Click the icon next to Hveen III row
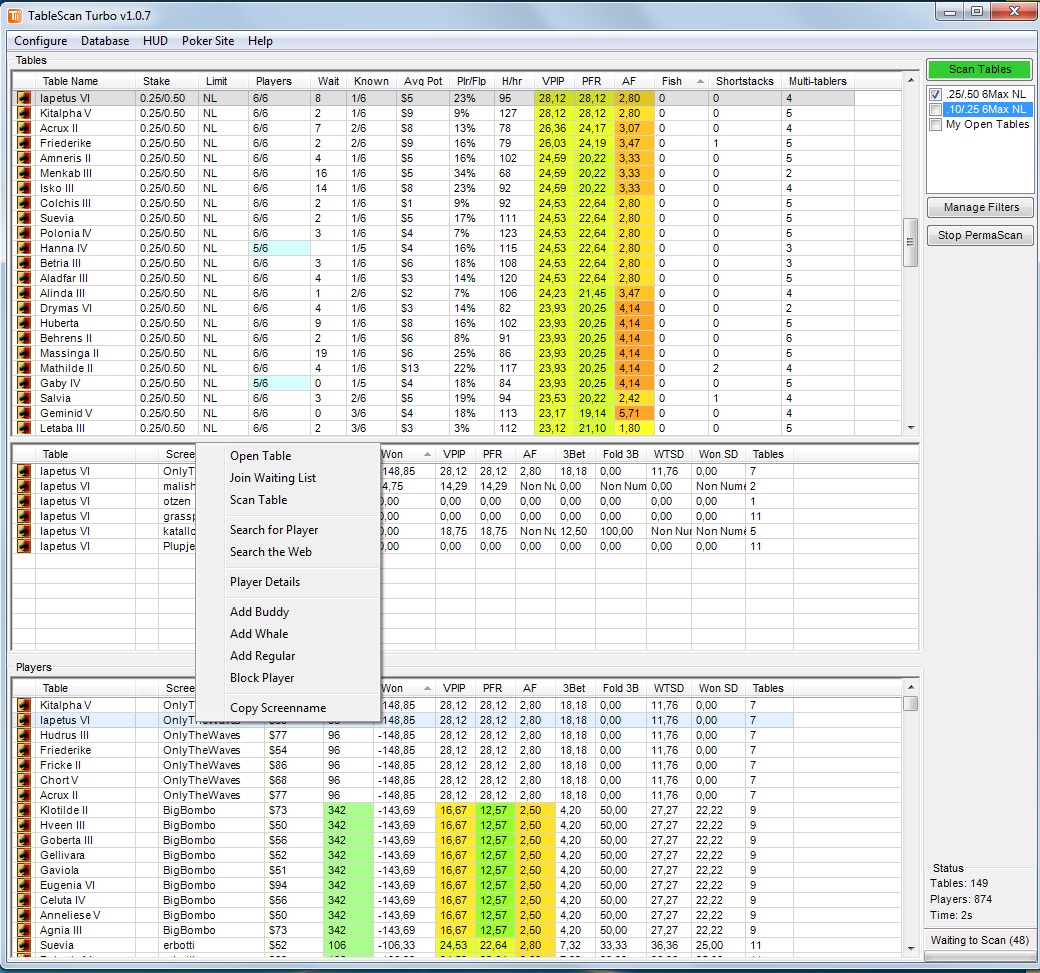Viewport: 1040px width, 973px height. (25, 825)
